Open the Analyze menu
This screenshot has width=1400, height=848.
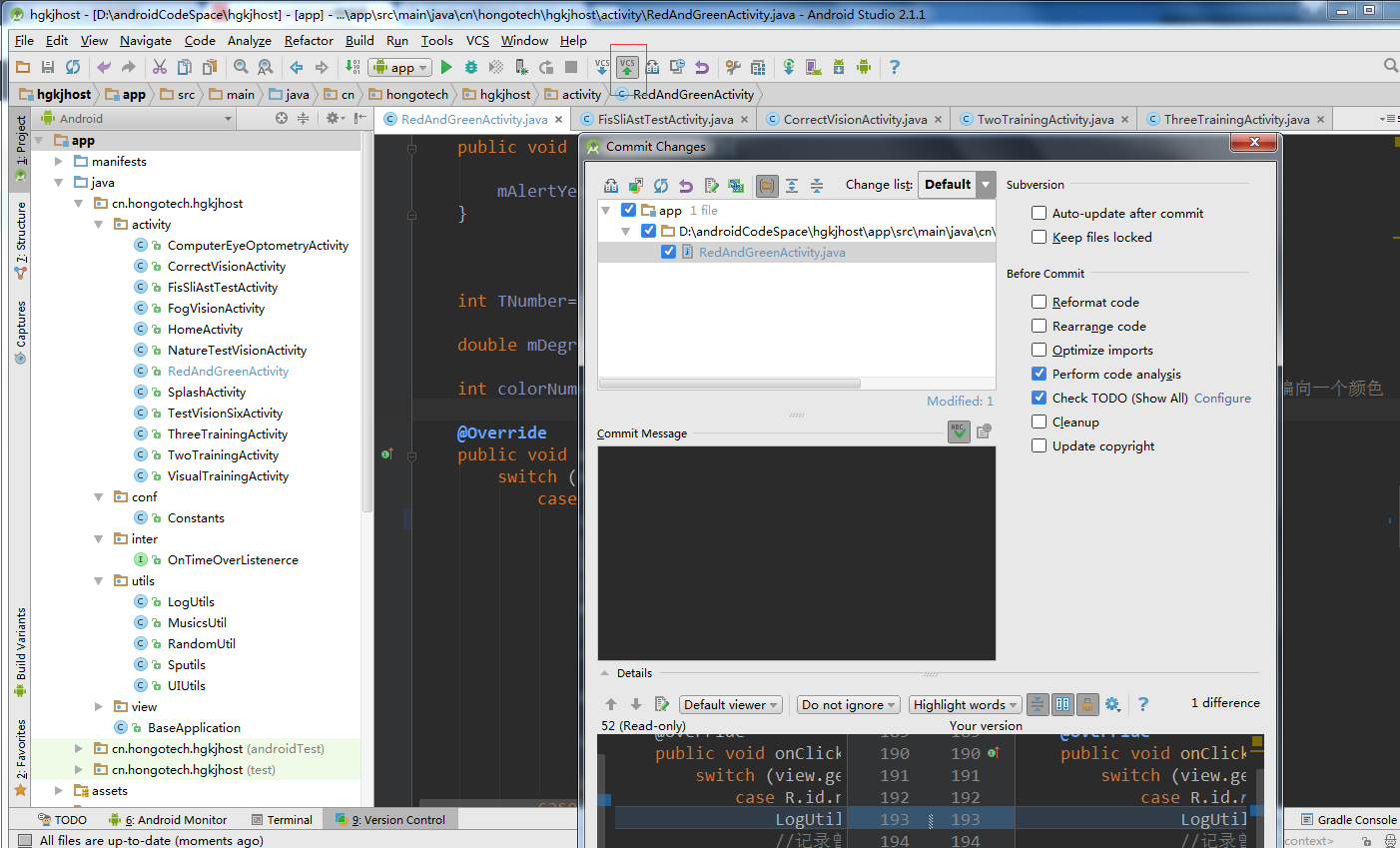click(249, 41)
